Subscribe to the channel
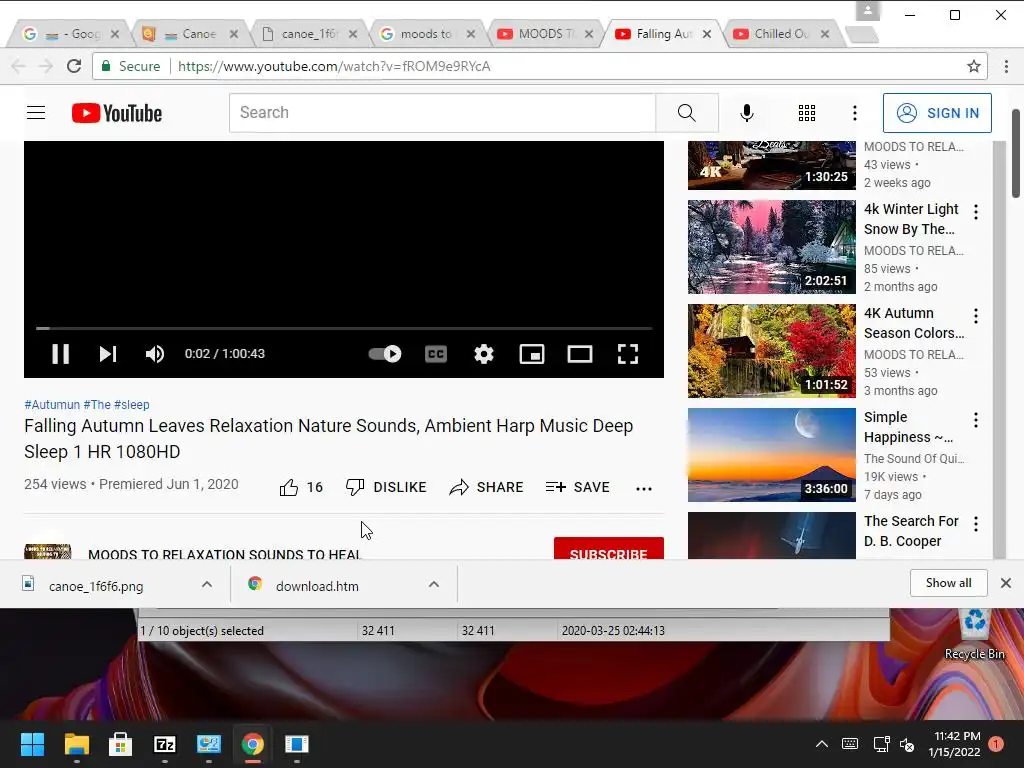Screen dimensions: 1024x768 pyautogui.click(x=609, y=549)
